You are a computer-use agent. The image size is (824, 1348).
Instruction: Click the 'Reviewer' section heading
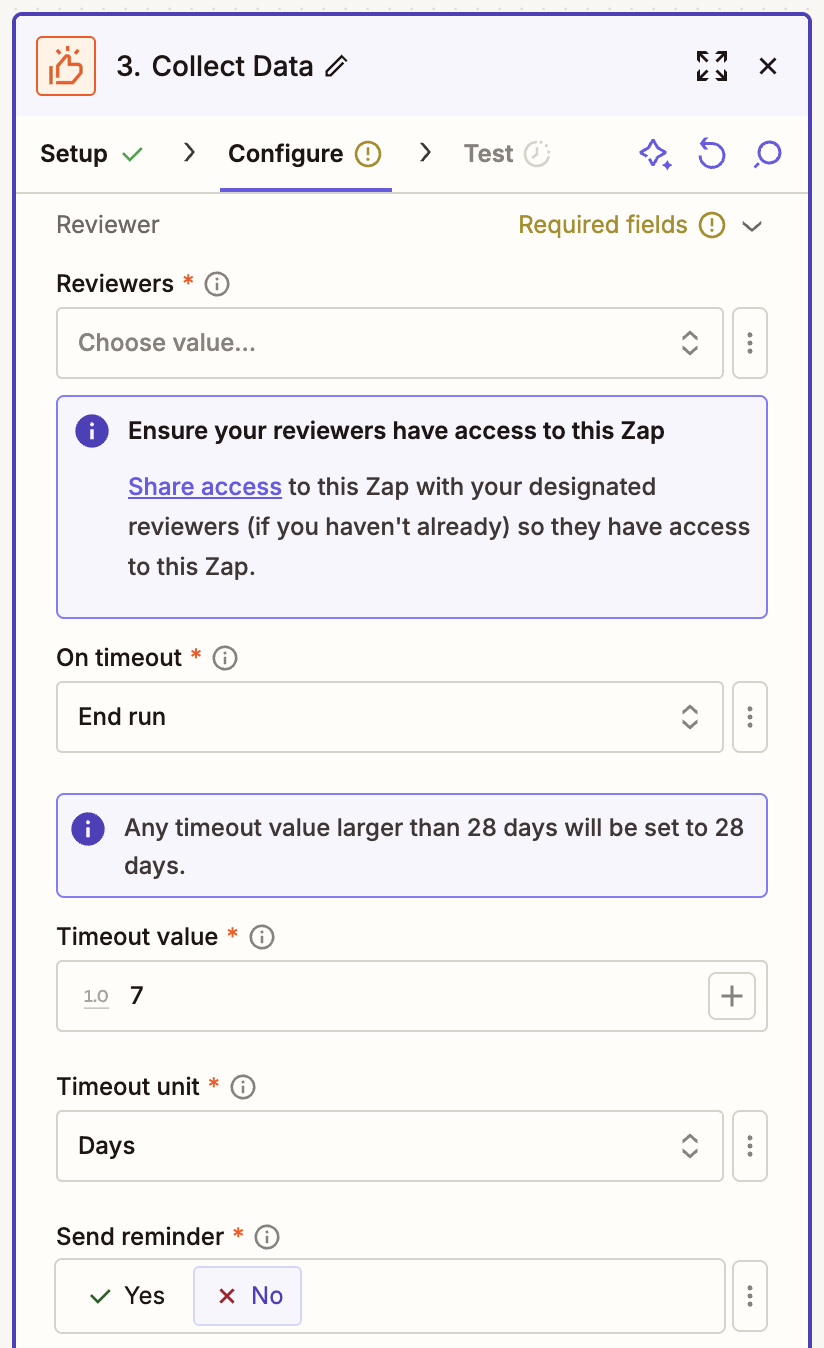pos(108,225)
